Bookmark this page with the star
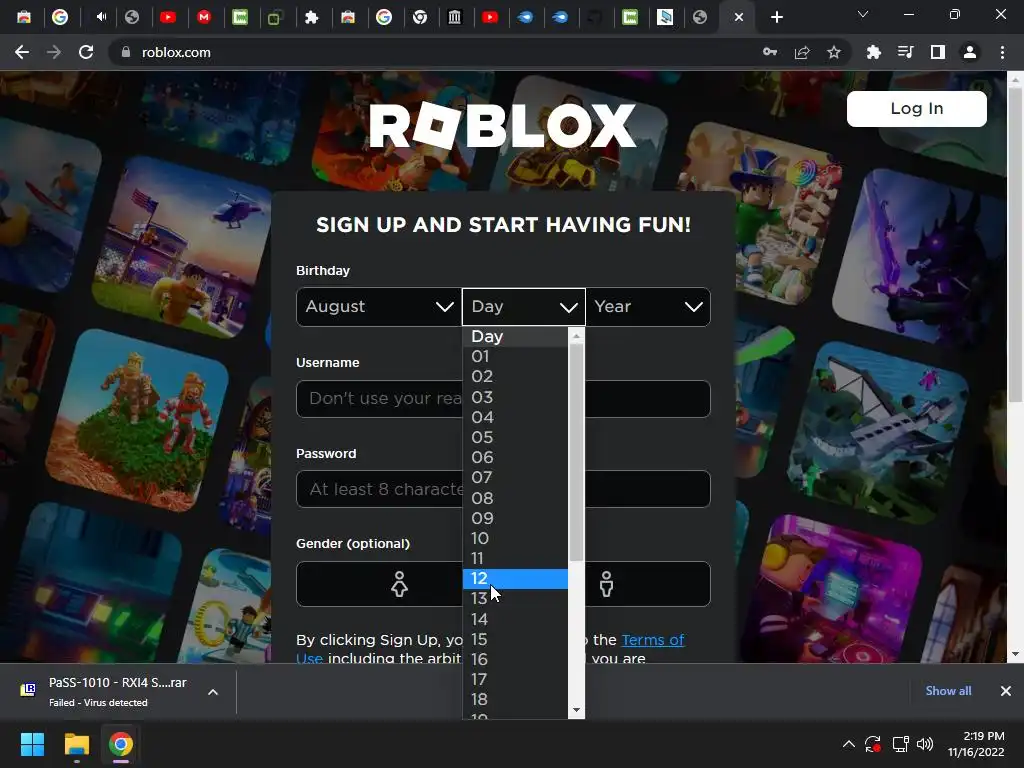 coord(834,52)
